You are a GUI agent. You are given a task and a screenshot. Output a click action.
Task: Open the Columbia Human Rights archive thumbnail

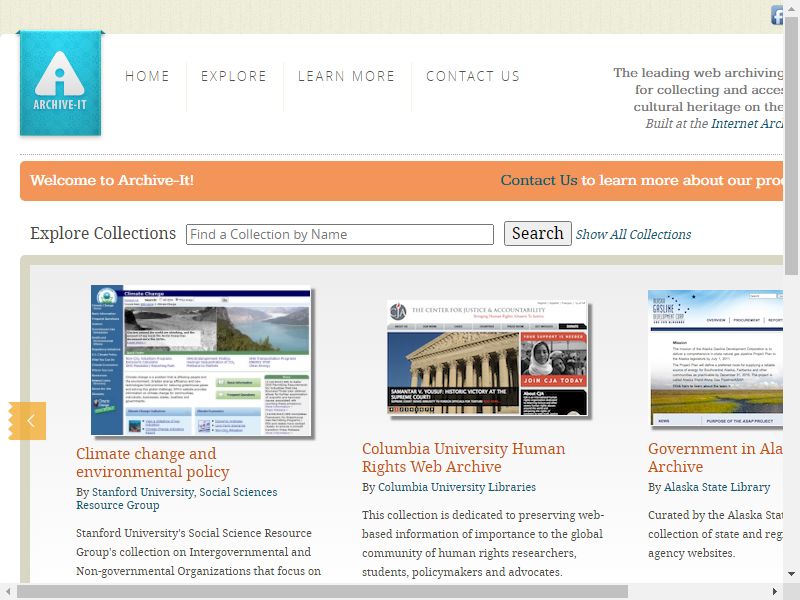click(487, 358)
